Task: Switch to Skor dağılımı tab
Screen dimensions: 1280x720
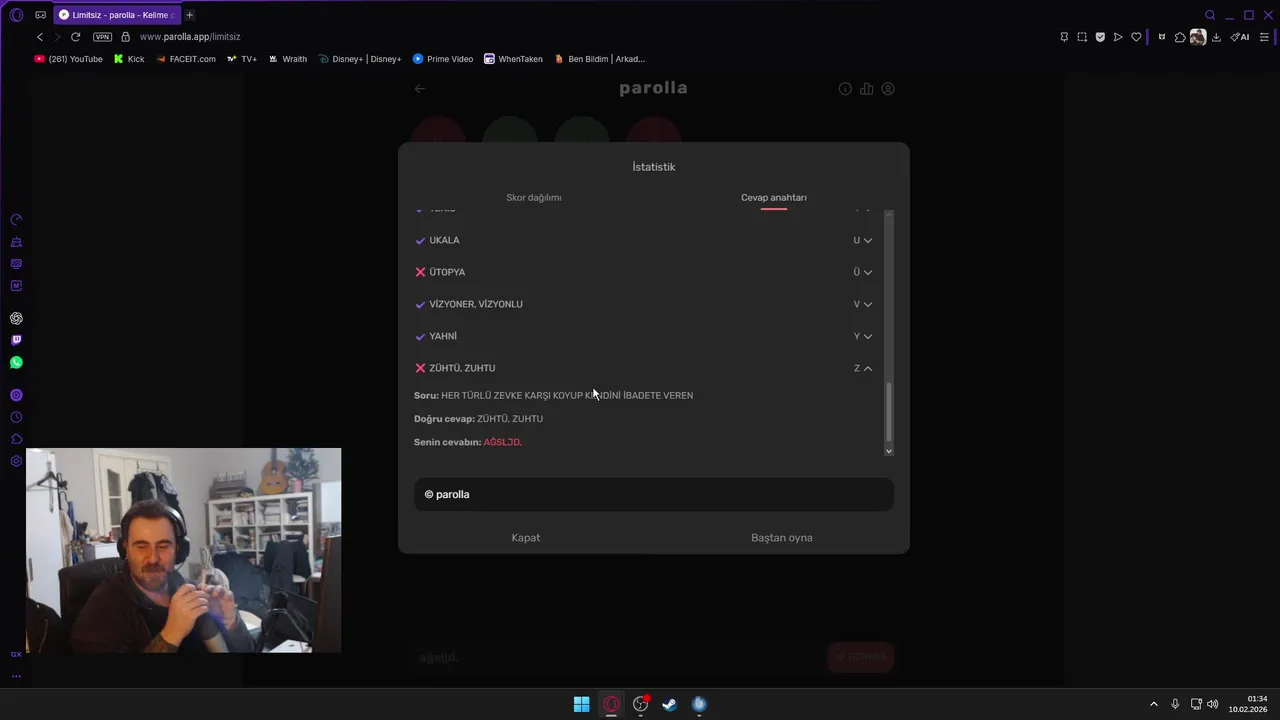Action: (x=534, y=198)
